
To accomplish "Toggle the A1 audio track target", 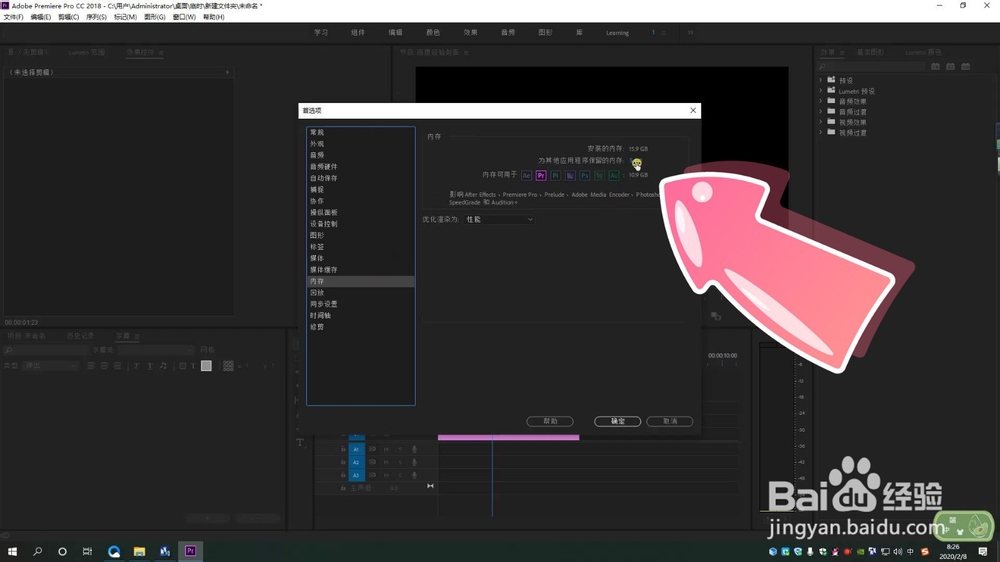I will pos(357,449).
